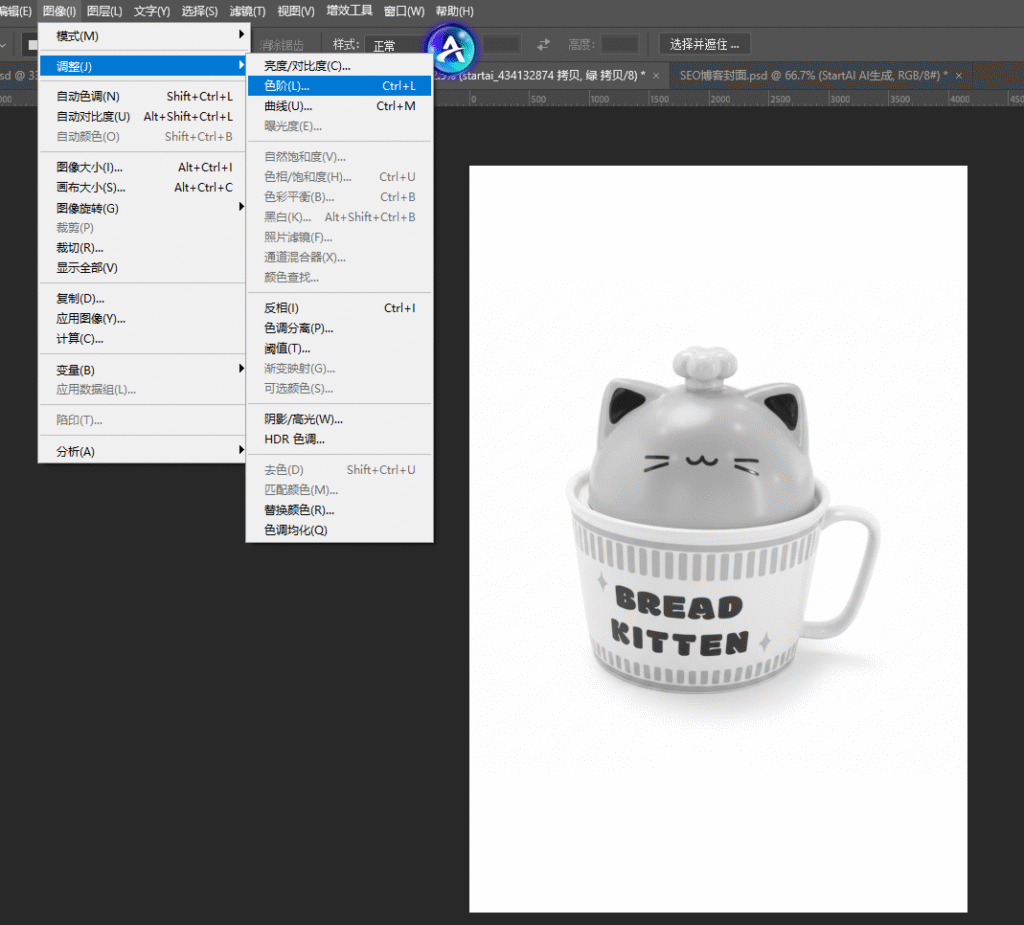The height and width of the screenshot is (925, 1024).
Task: Choose 自动对比度(U) command
Action: [x=142, y=116]
